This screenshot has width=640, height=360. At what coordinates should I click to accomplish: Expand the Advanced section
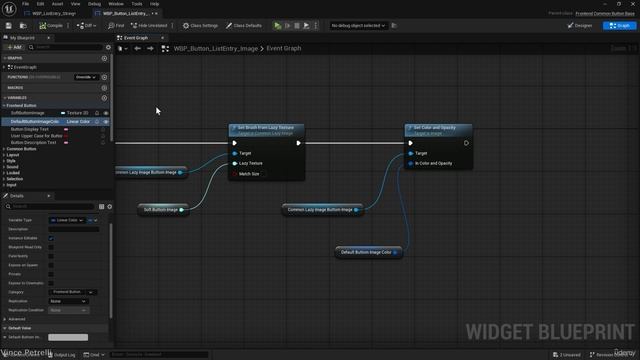point(5,319)
